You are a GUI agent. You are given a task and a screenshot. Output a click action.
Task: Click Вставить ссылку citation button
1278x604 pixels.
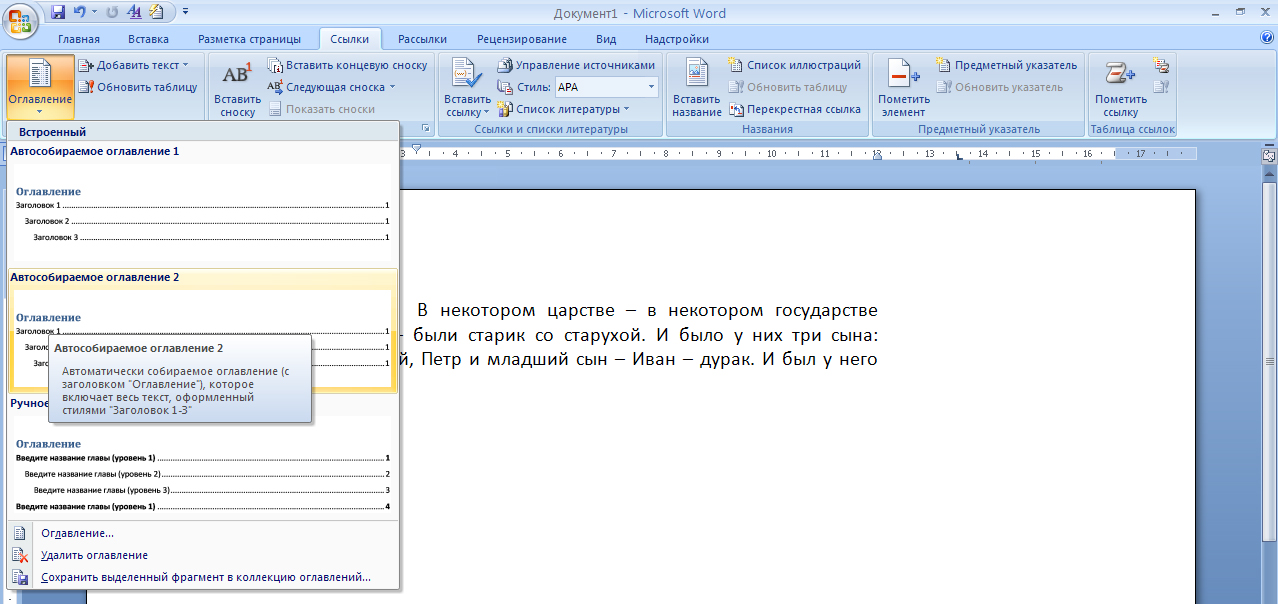467,88
